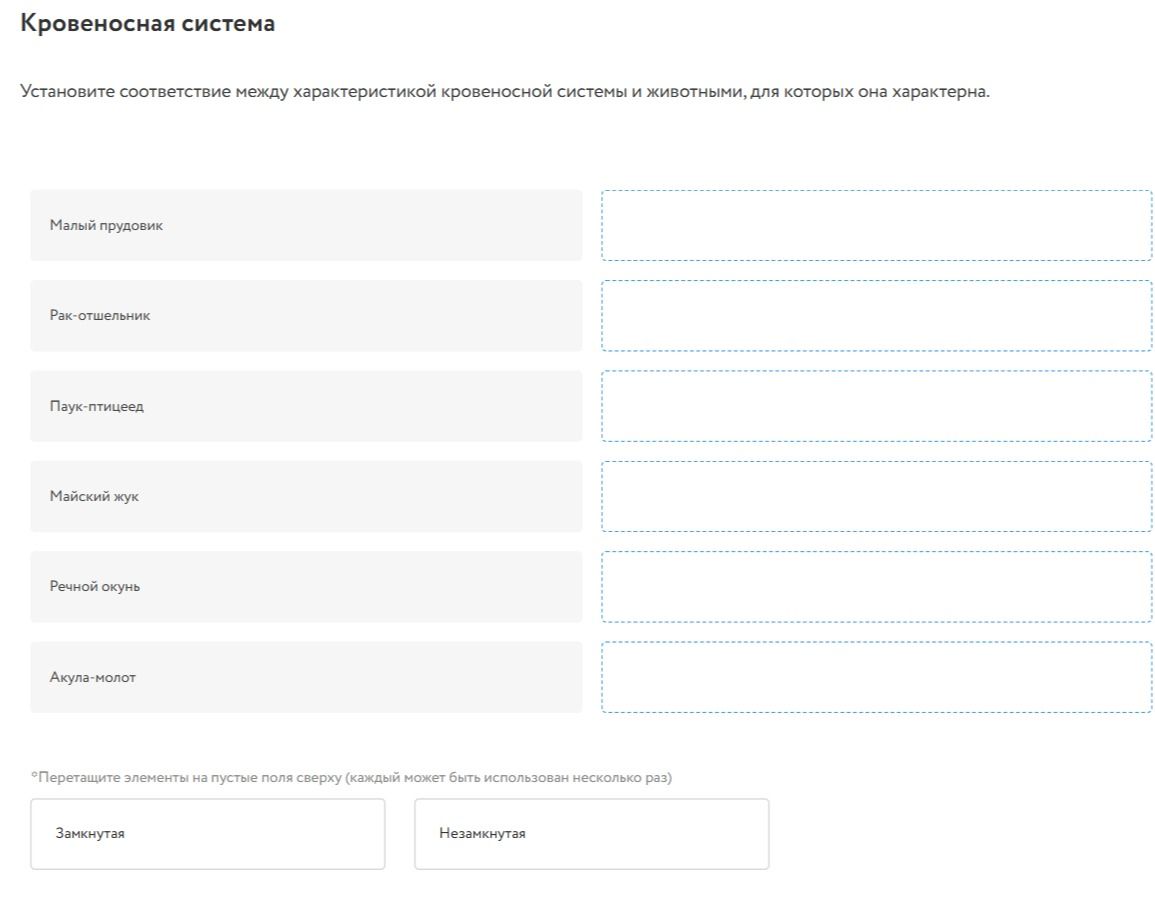Click empty drop field beside Паук-птицеед
The image size is (1155, 898).
coord(877,406)
